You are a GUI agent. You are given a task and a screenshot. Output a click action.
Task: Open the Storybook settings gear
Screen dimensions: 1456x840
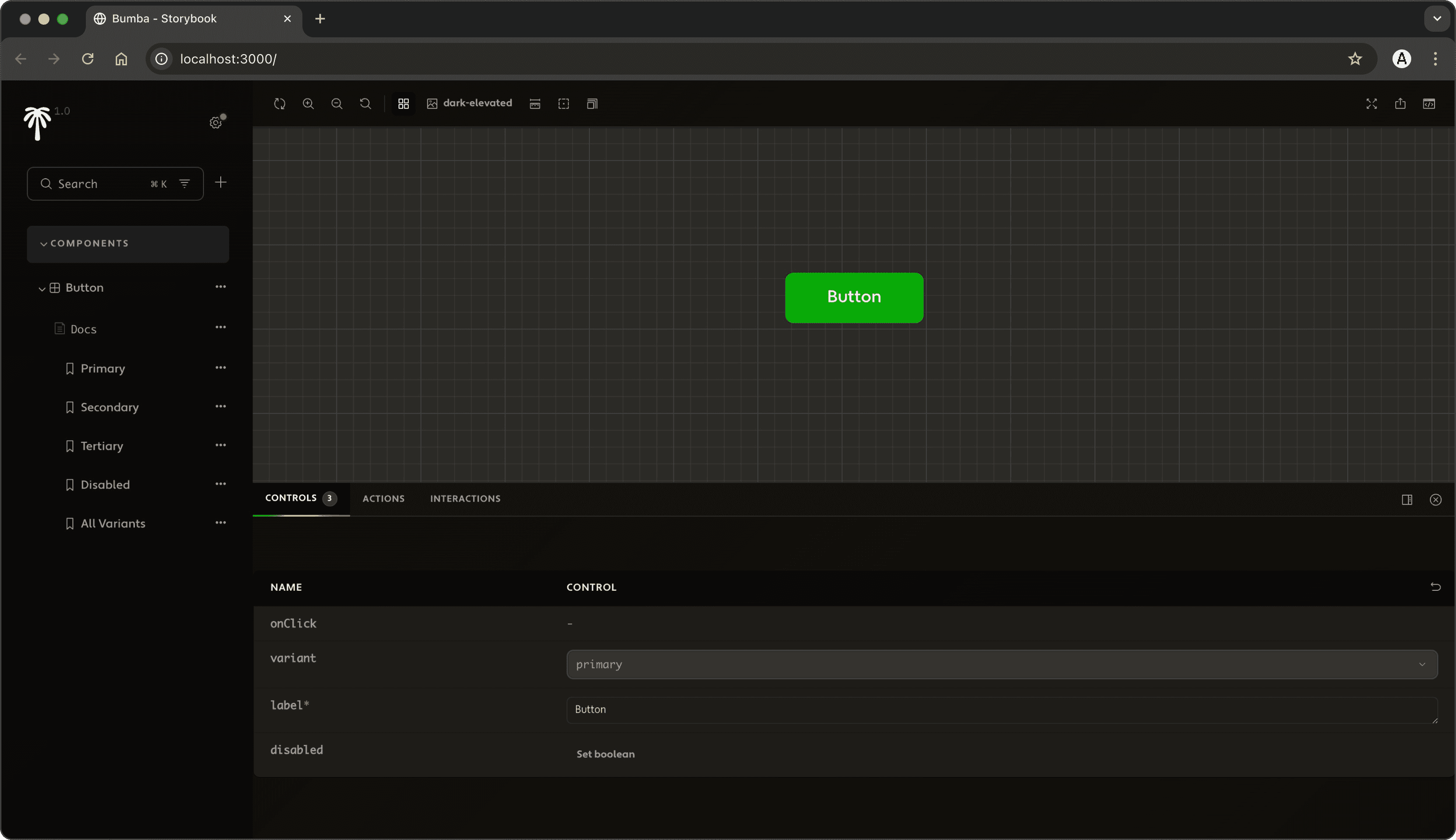click(x=216, y=123)
